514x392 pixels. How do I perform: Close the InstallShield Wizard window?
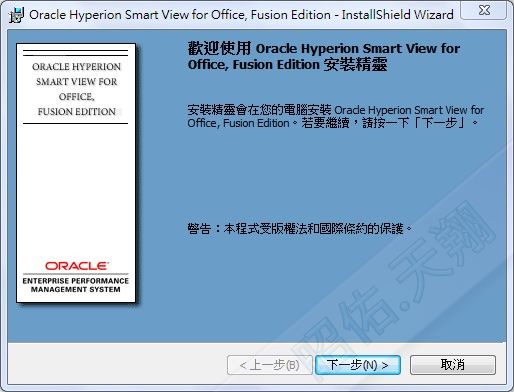[x=484, y=10]
